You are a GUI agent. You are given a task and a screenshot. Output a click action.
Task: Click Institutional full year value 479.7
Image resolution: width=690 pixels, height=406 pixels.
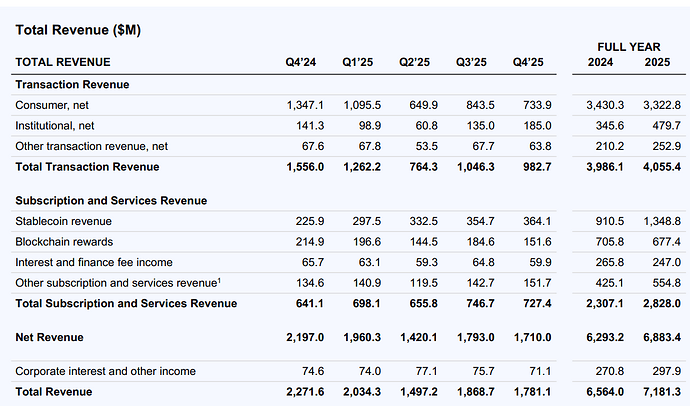point(666,126)
